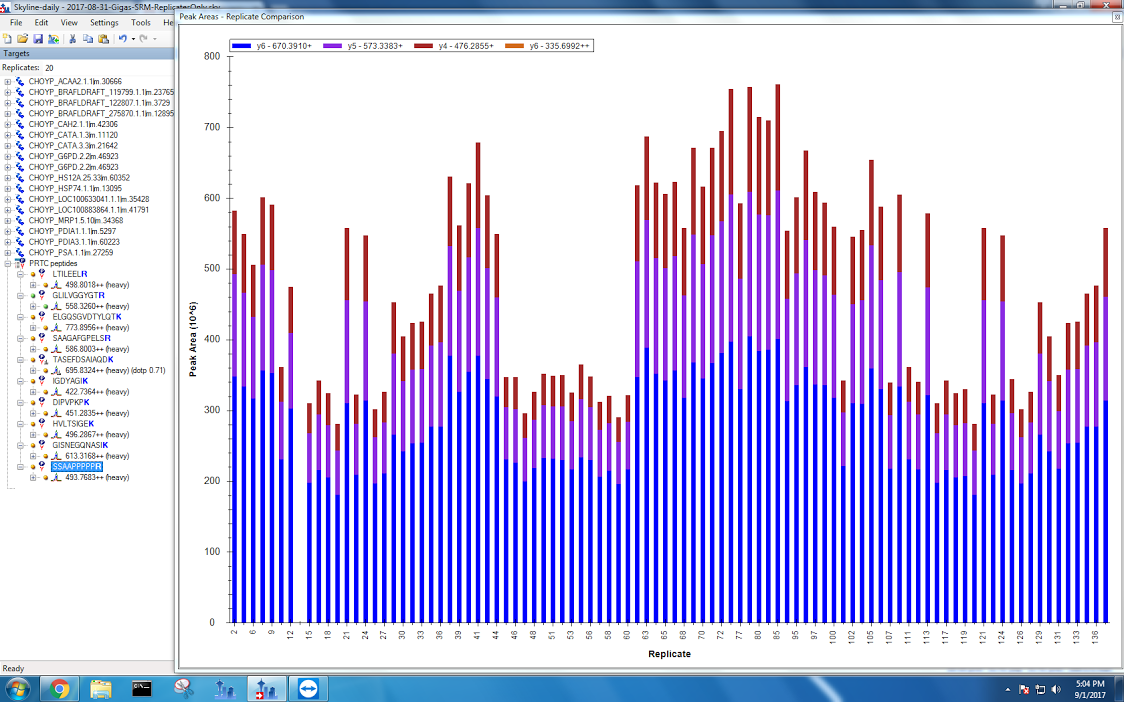Open the undo history dropdown arrow
Image resolution: width=1124 pixels, height=702 pixels.
(x=131, y=38)
